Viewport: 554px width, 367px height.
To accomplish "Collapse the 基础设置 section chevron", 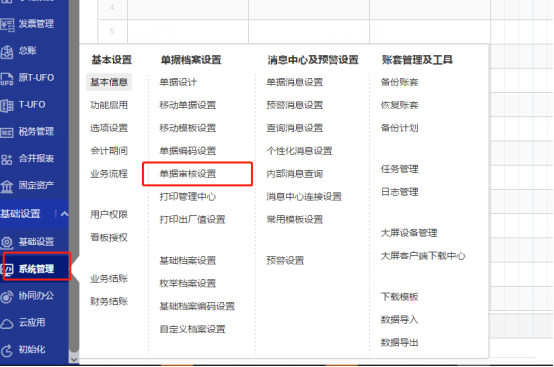I will pyautogui.click(x=64, y=214).
